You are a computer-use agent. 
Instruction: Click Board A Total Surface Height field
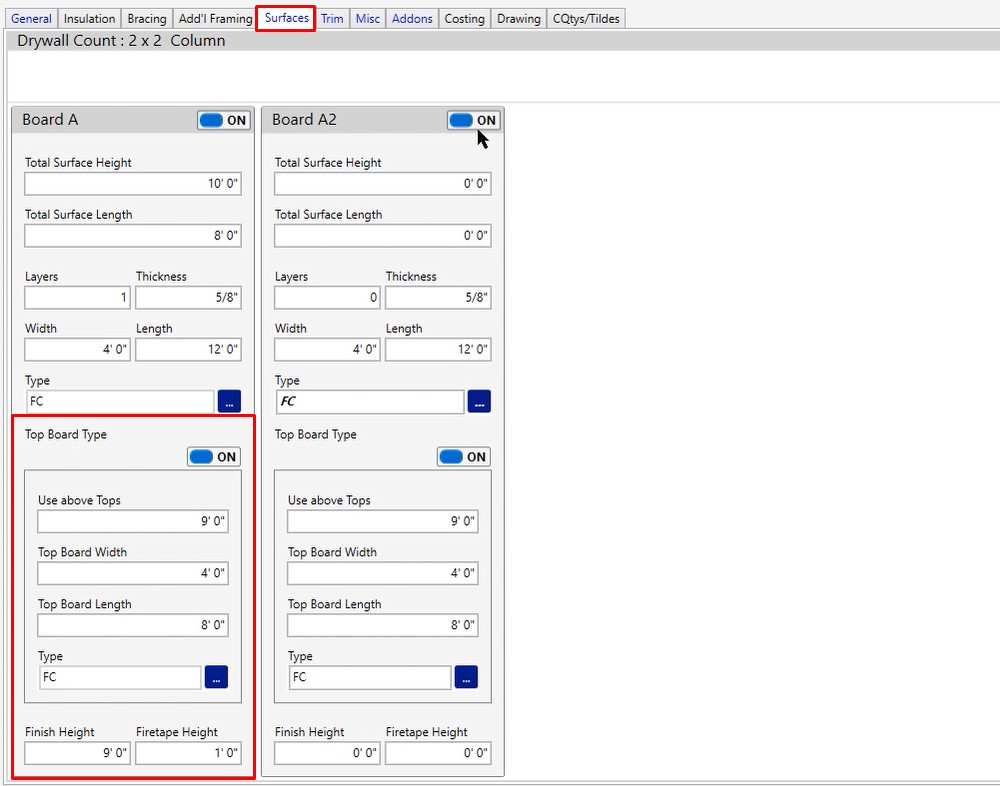pyautogui.click(x=132, y=184)
